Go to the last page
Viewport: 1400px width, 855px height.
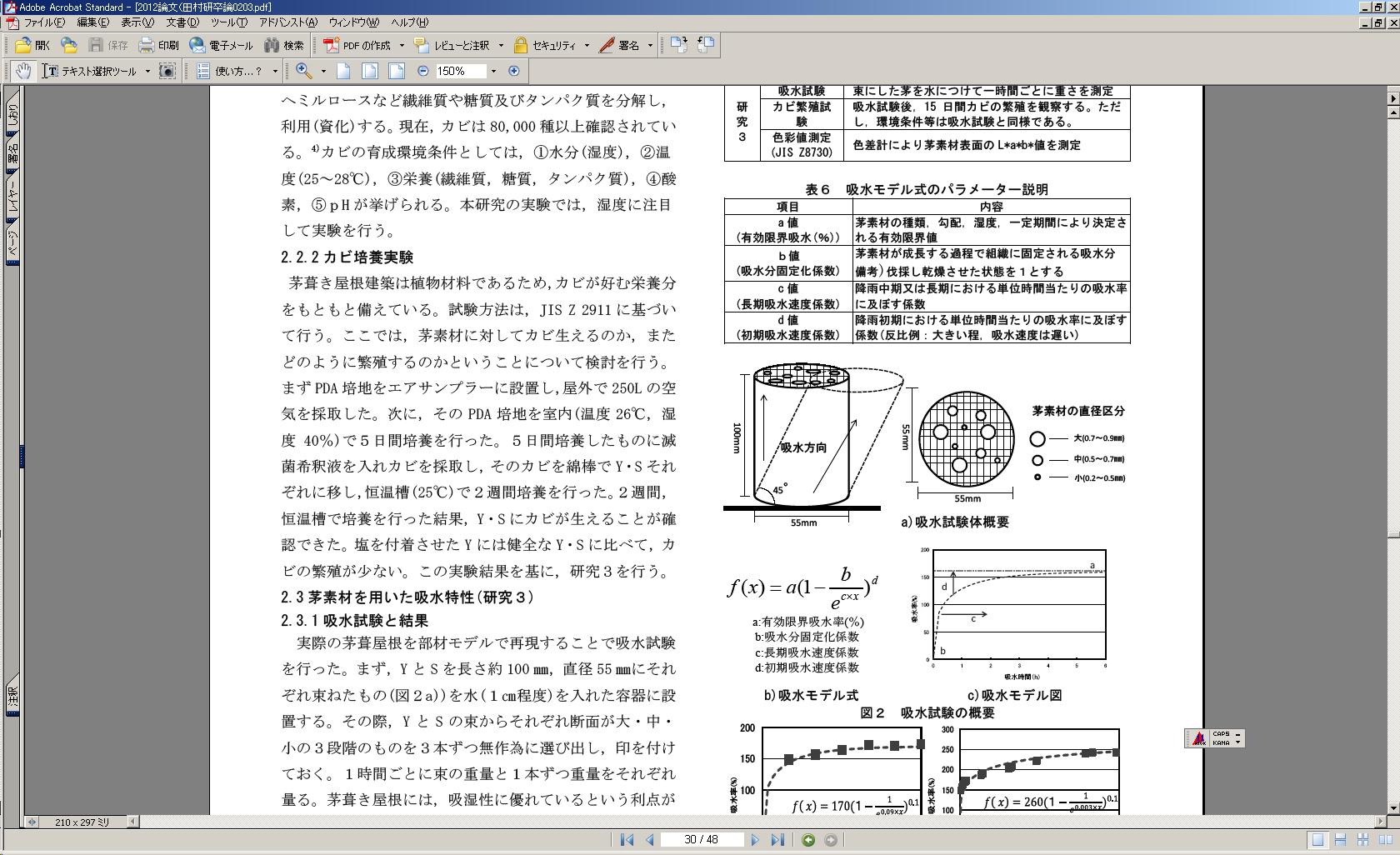[777, 840]
